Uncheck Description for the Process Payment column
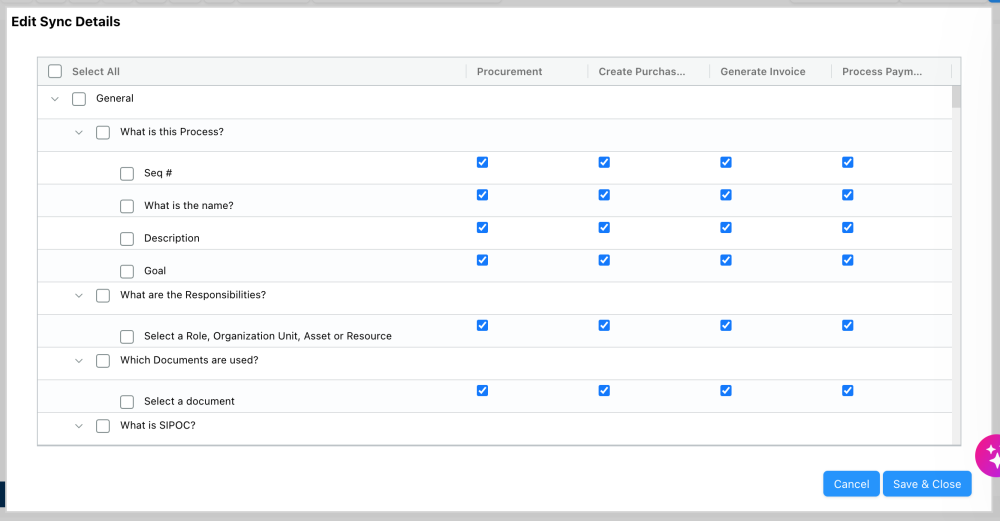Viewport: 1000px width, 521px height. point(848,227)
